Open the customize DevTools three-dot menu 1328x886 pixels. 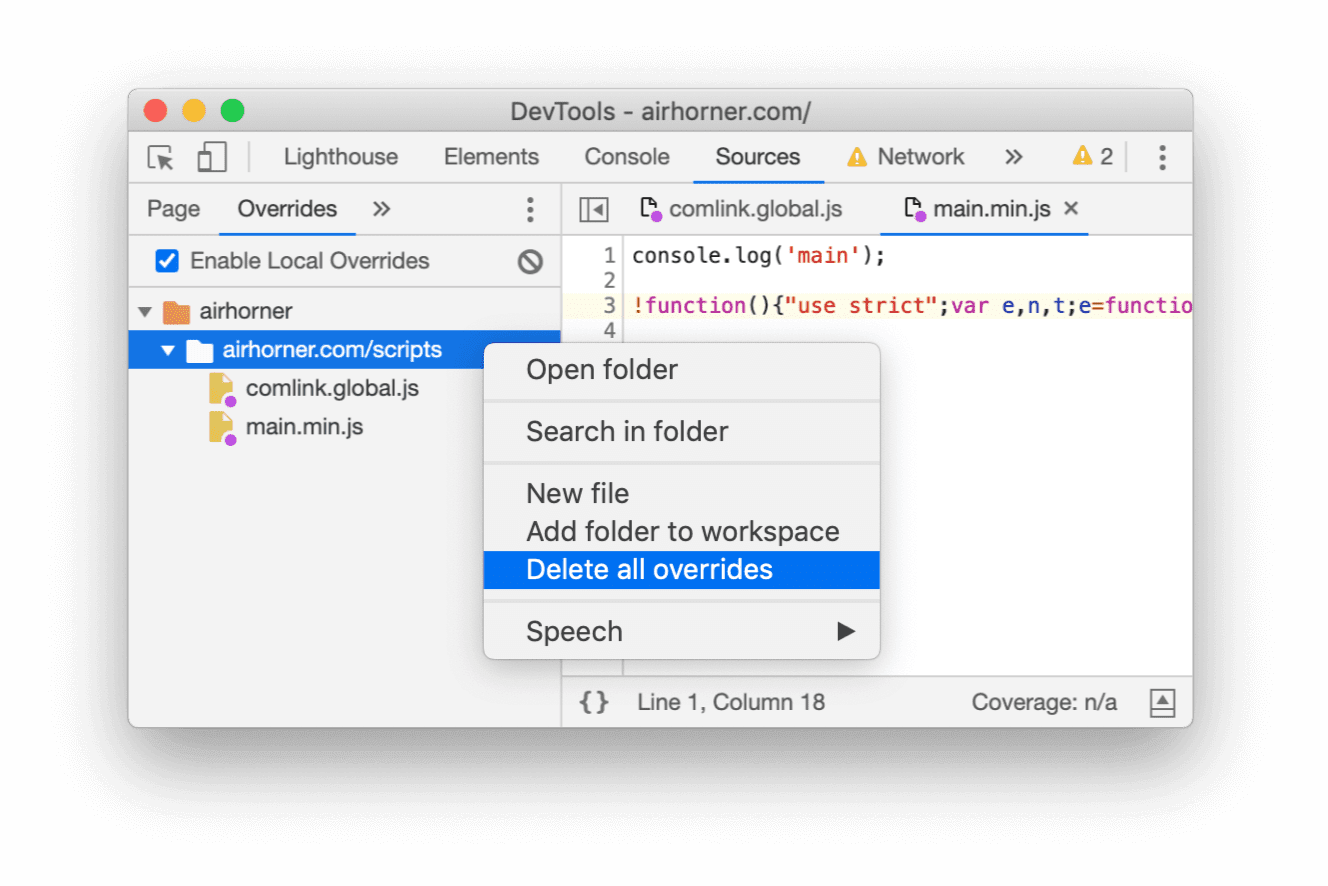(1162, 157)
